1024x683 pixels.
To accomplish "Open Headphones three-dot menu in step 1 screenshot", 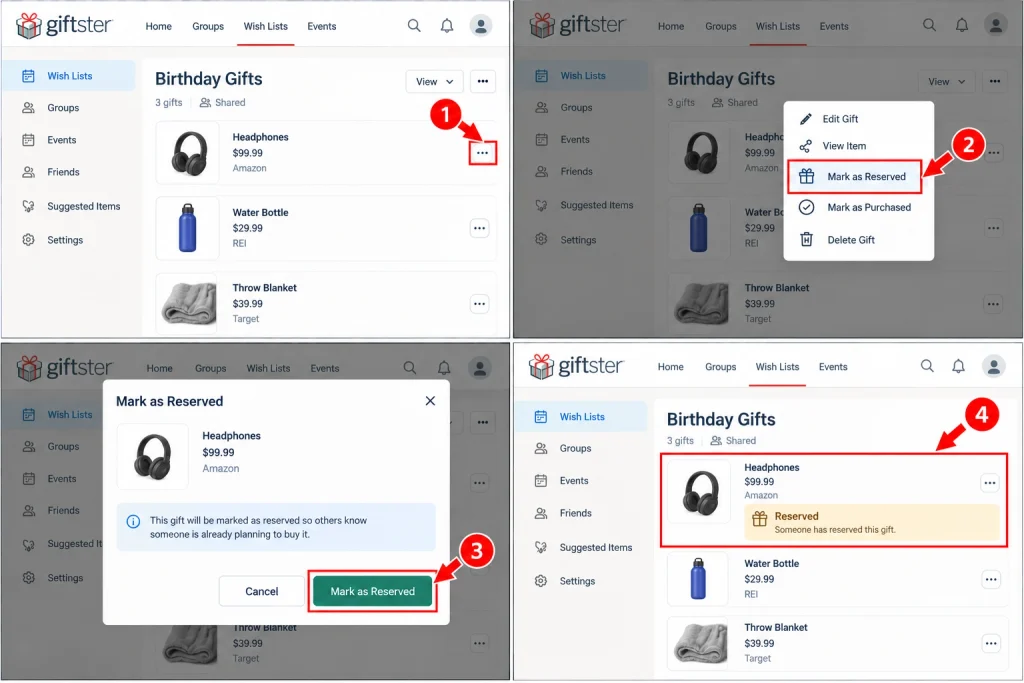I will (482, 153).
